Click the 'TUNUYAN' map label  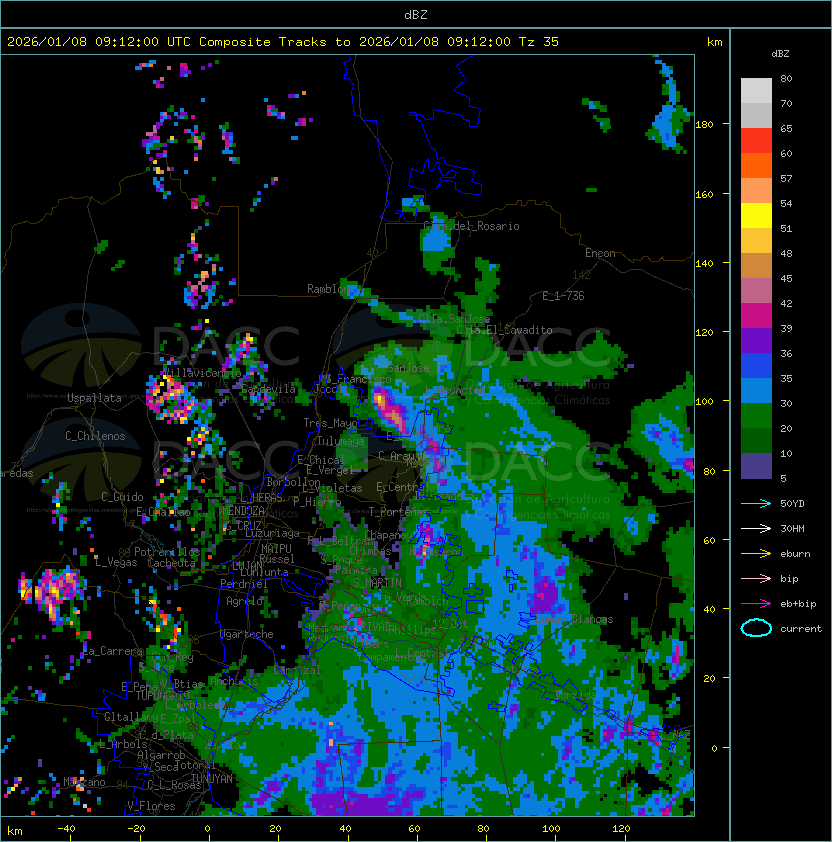(212, 779)
